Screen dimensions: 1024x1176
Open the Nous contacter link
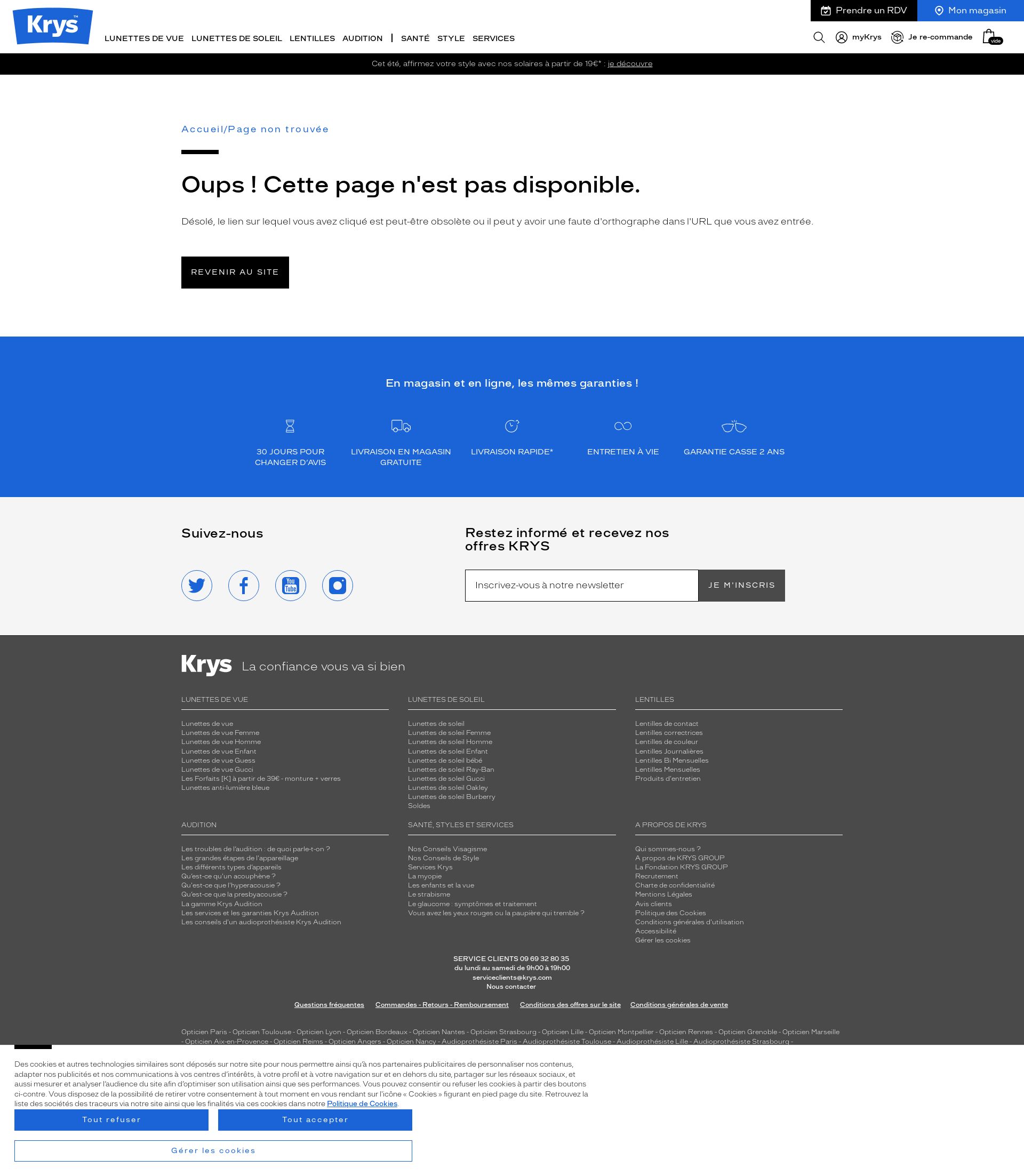point(511,986)
